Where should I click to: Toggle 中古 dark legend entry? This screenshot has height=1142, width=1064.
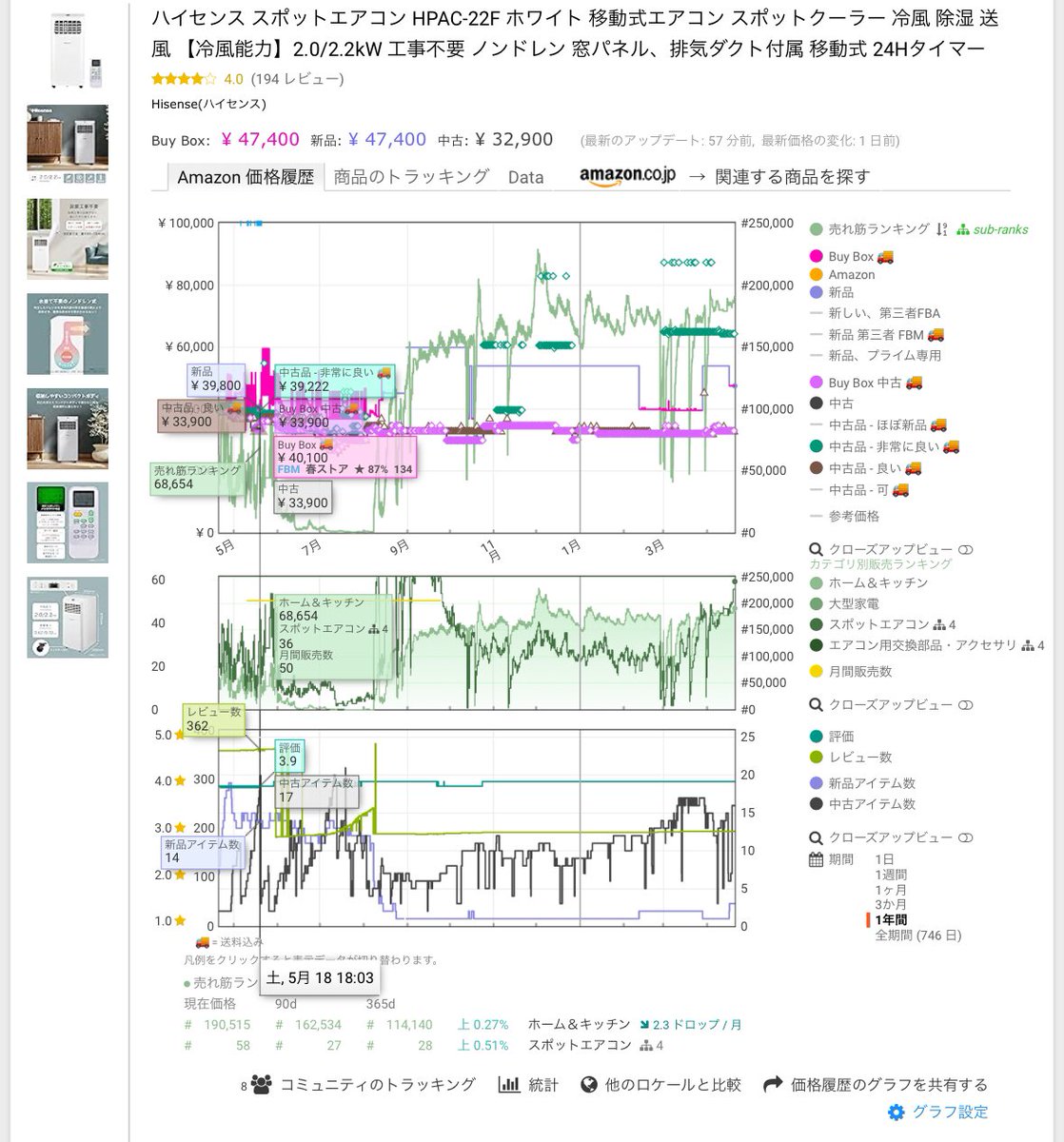click(832, 404)
